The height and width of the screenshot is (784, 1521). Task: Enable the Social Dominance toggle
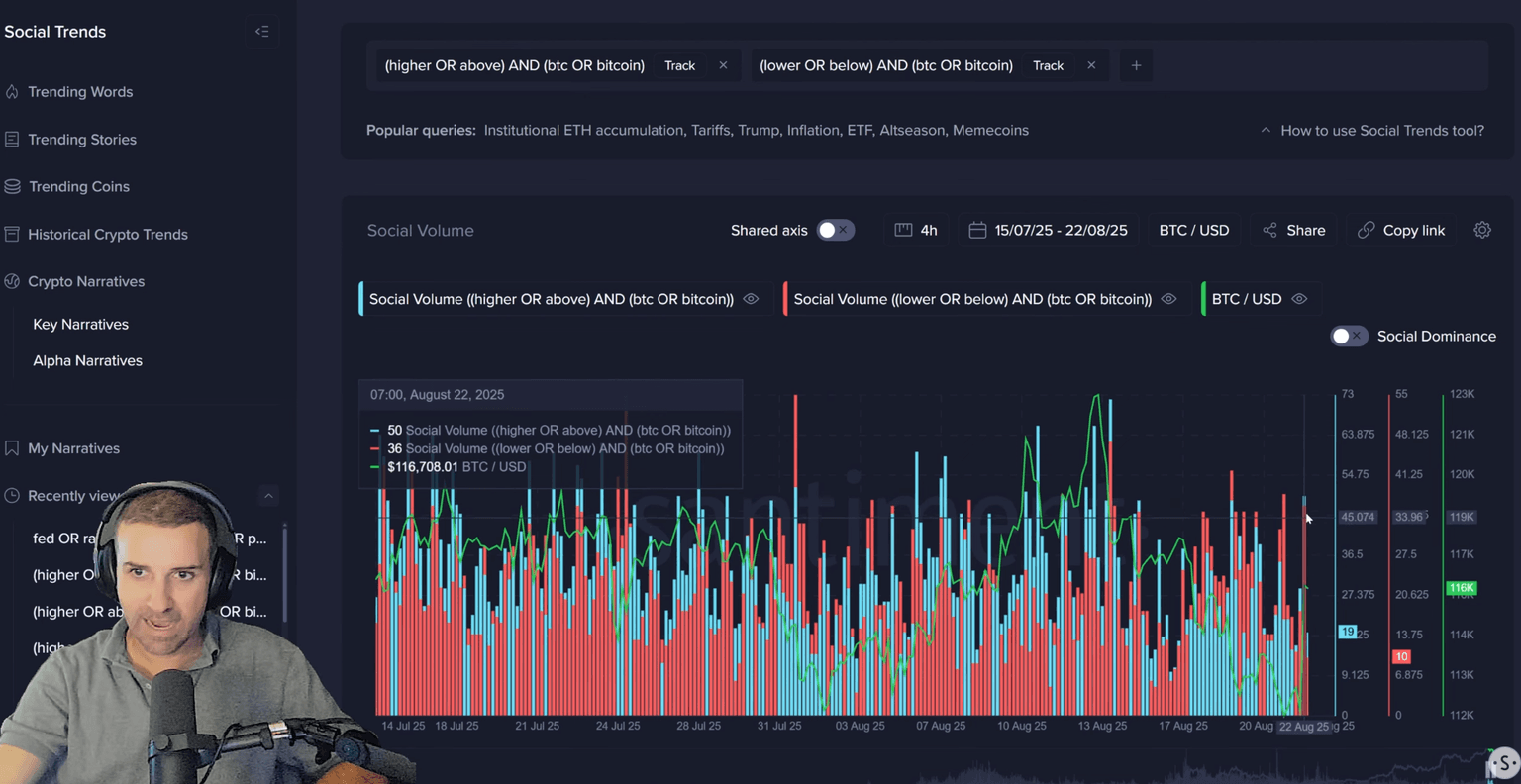(1348, 337)
